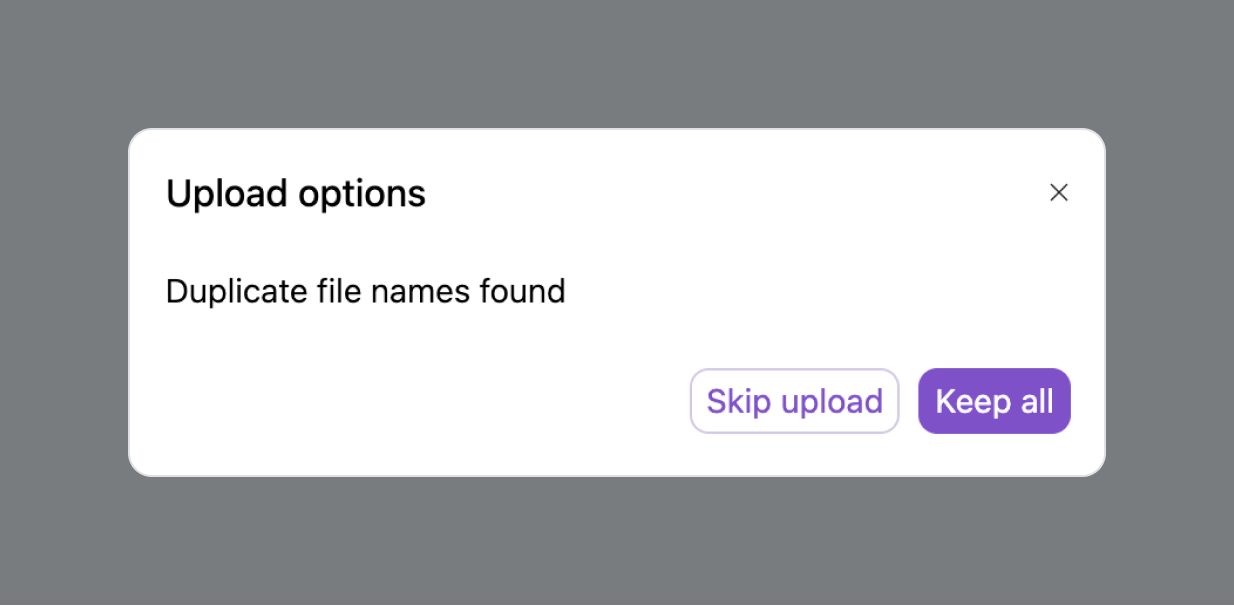Screen dimensions: 1234x606
Task: Dismiss the duplicate file names prompt via X
Action: point(1059,193)
